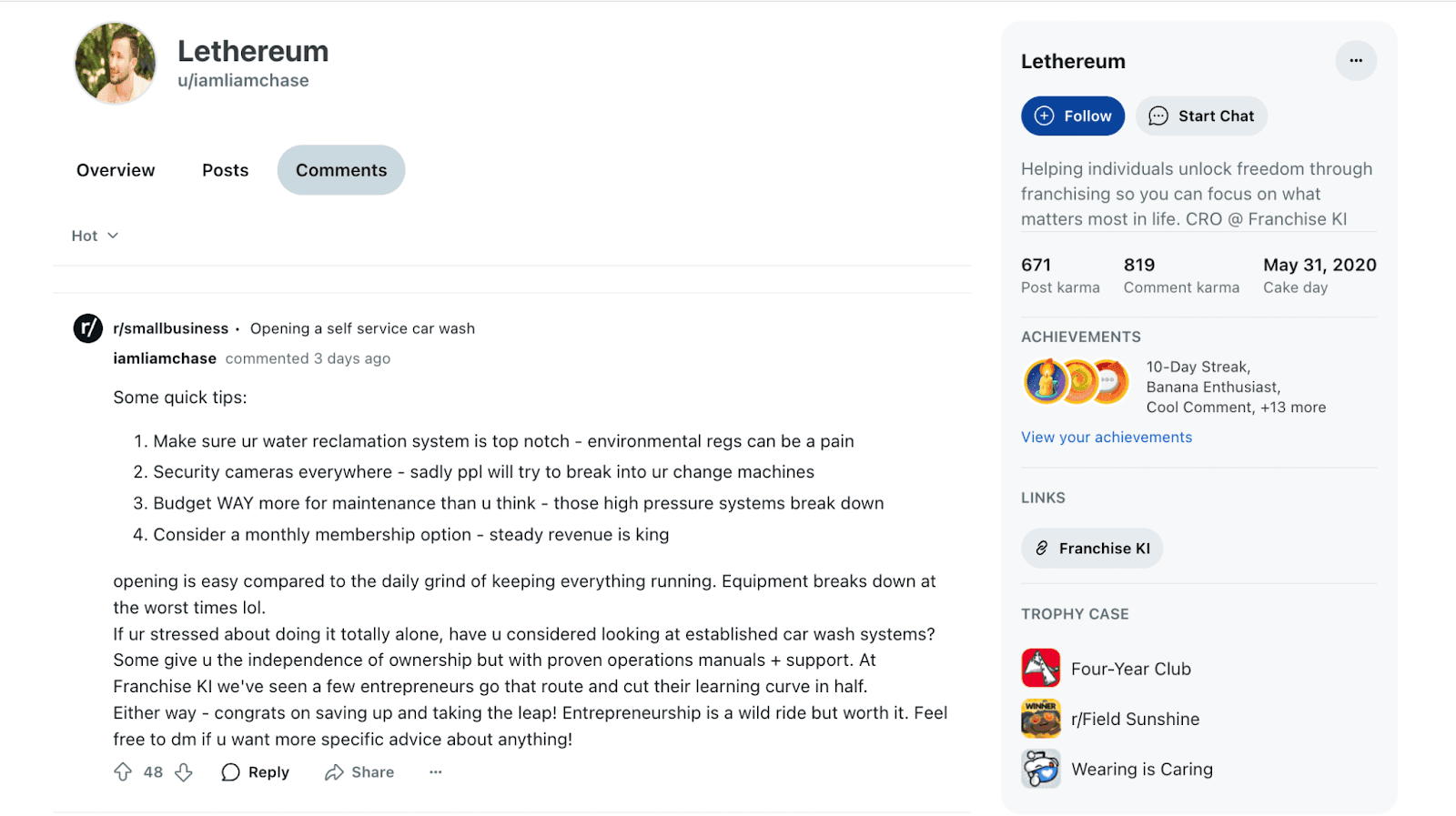Click the r/smallbusiness subreddit icon
This screenshot has width=1456, height=816.
click(87, 328)
